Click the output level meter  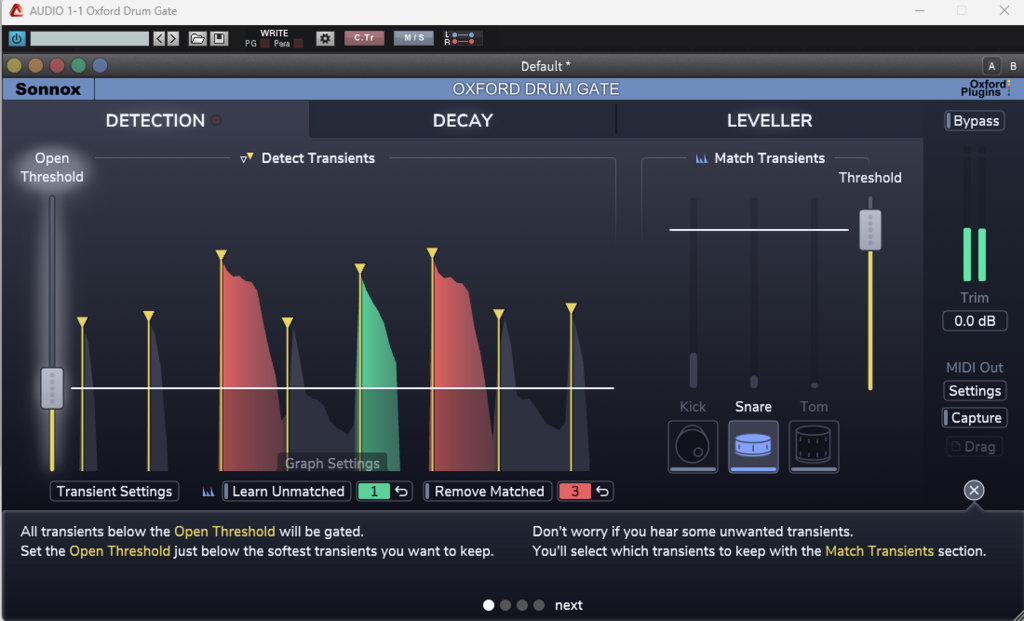[x=974, y=214]
